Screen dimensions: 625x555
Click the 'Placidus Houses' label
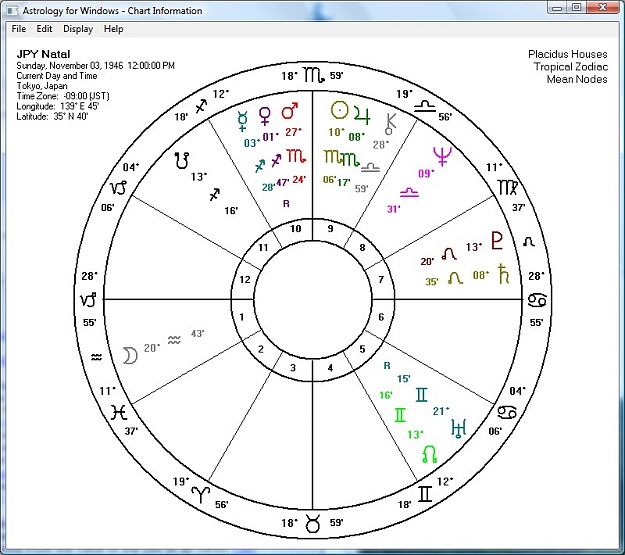point(568,54)
